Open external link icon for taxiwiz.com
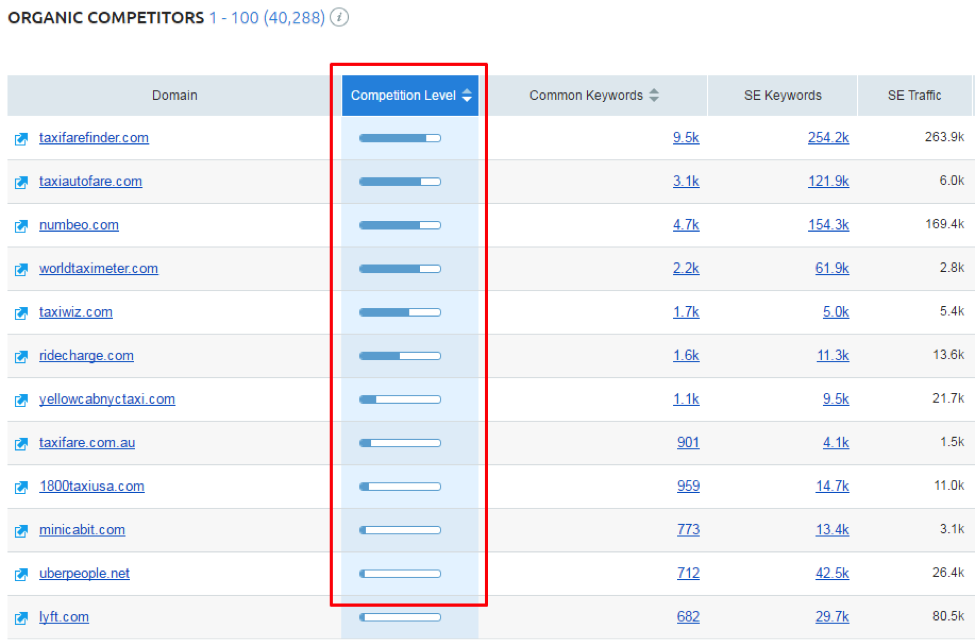 [21, 313]
